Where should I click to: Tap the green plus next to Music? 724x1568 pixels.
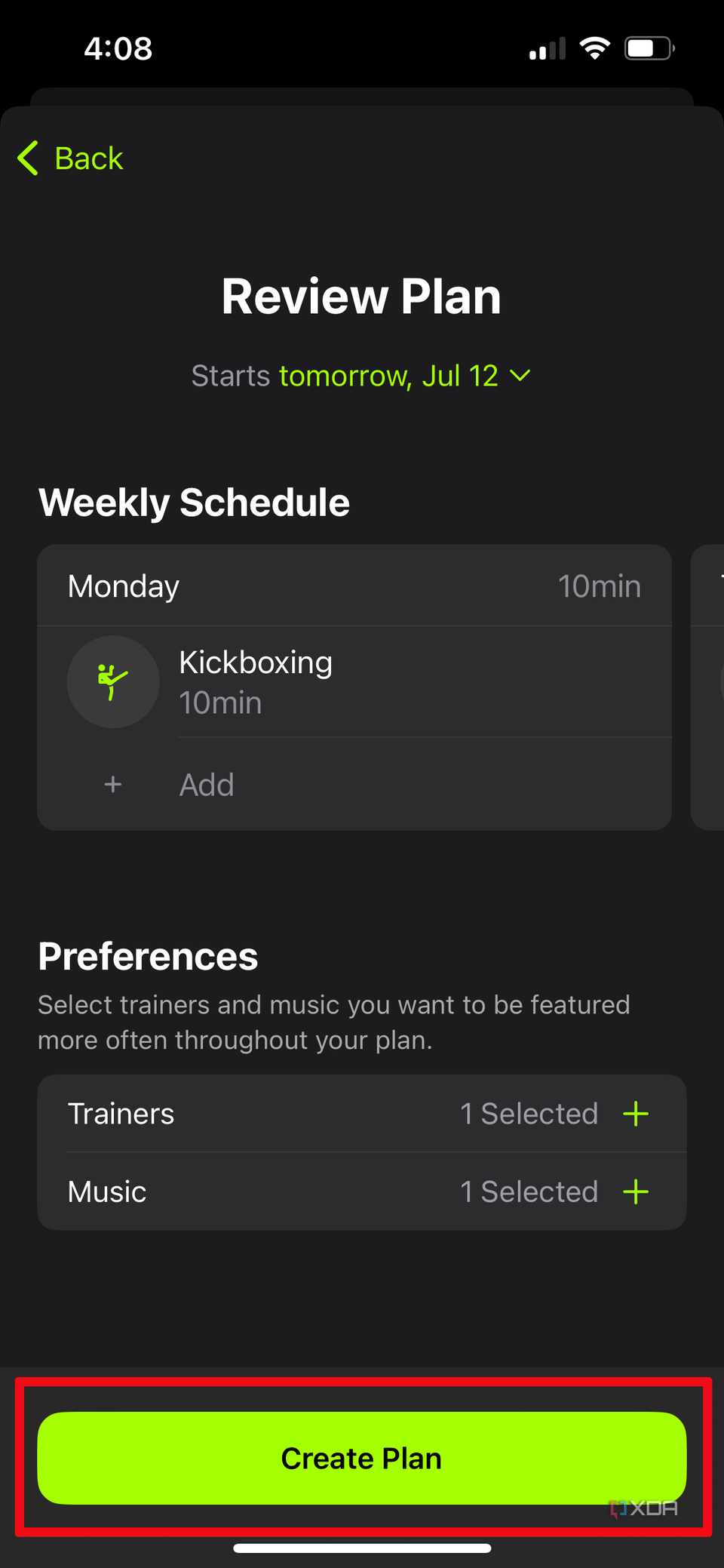(x=637, y=1191)
